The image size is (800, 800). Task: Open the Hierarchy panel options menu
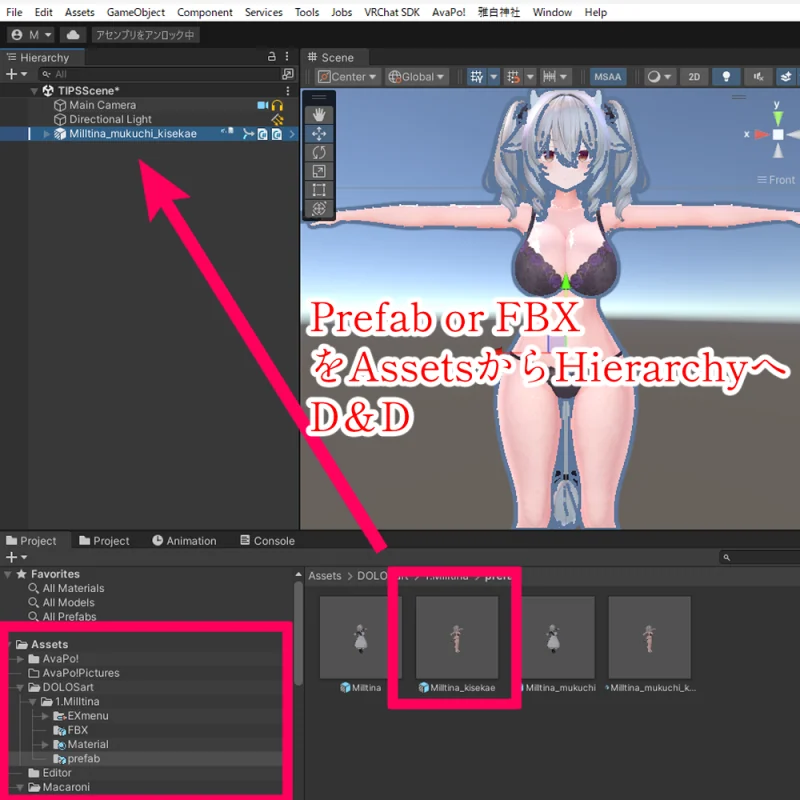pos(287,57)
